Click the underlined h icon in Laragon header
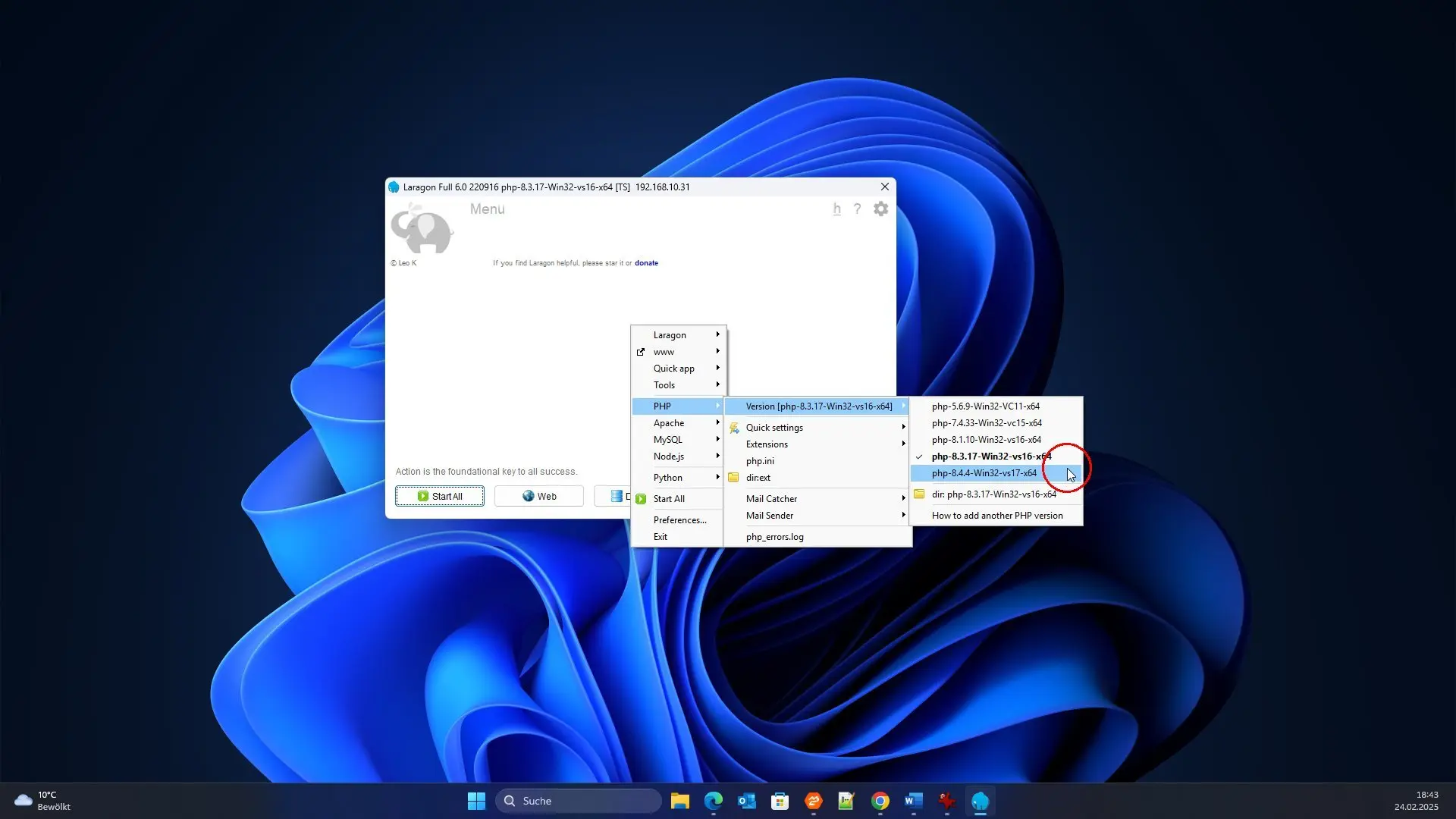 point(836,209)
